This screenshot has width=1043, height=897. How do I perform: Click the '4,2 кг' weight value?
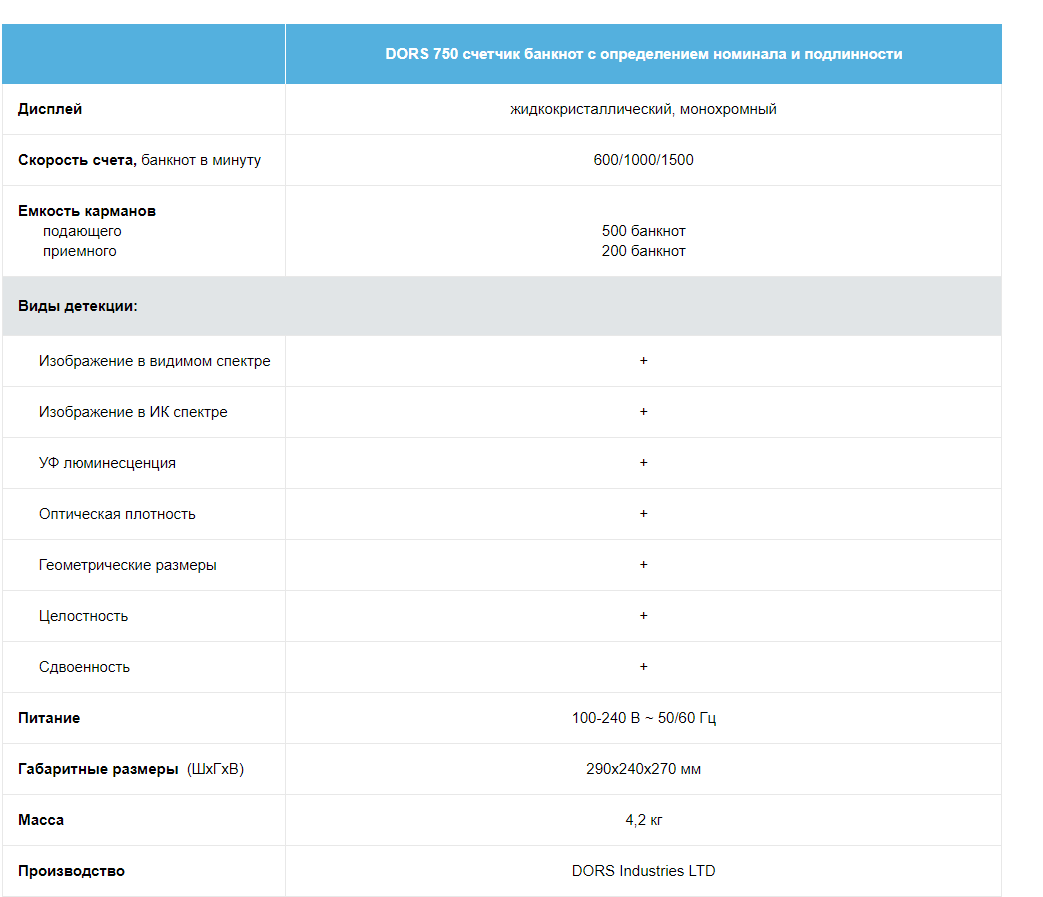pos(643,820)
